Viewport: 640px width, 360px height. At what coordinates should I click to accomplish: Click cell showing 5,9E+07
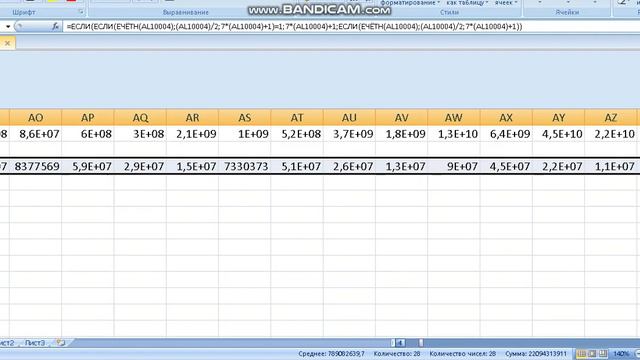(88, 166)
